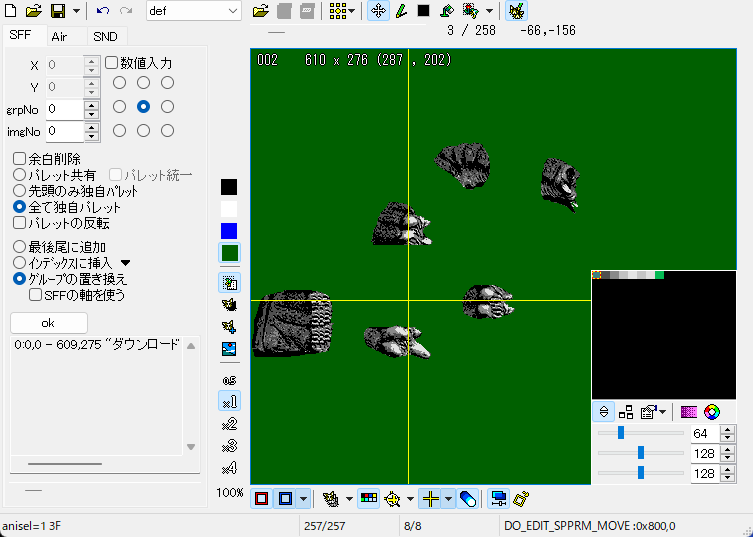The height and width of the screenshot is (537, 753).
Task: Open the palette properties dropdown arrow
Action: point(663,412)
